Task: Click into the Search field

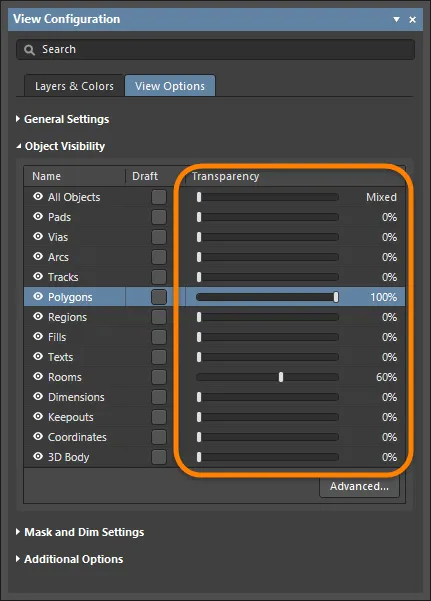Action: (216, 49)
